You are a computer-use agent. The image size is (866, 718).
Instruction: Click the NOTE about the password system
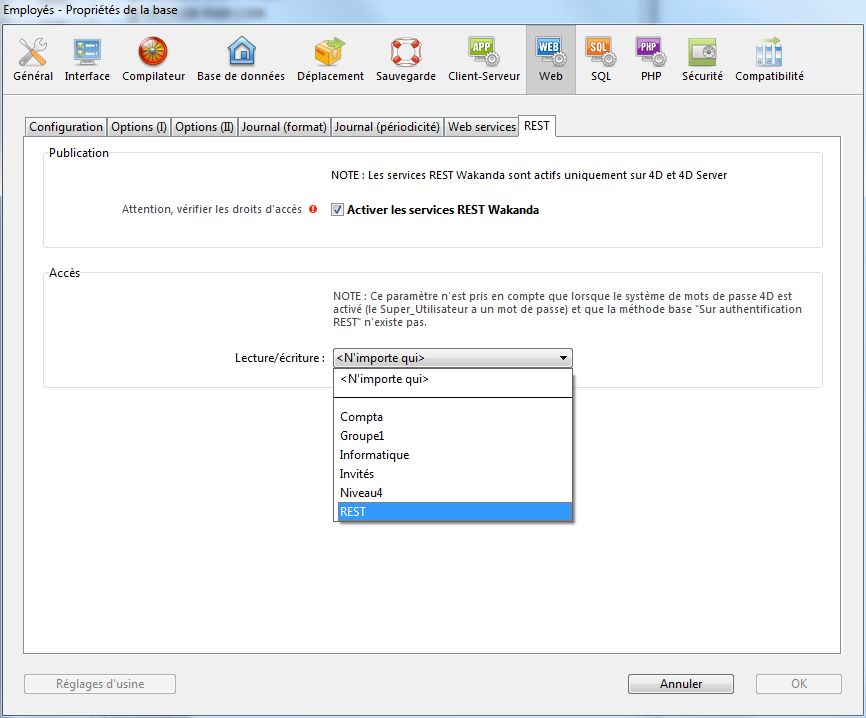pos(567,309)
